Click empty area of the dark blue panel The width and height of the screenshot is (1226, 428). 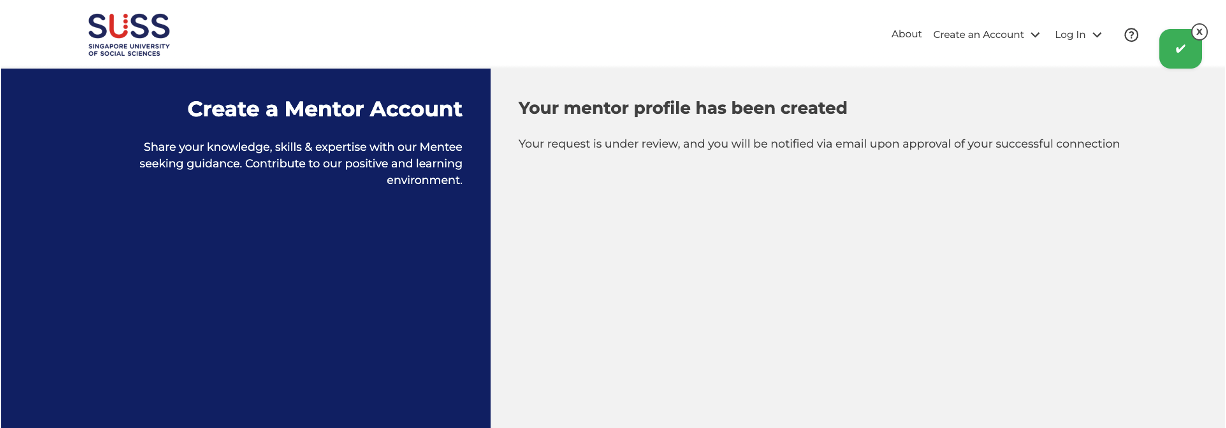pyautogui.click(x=245, y=310)
